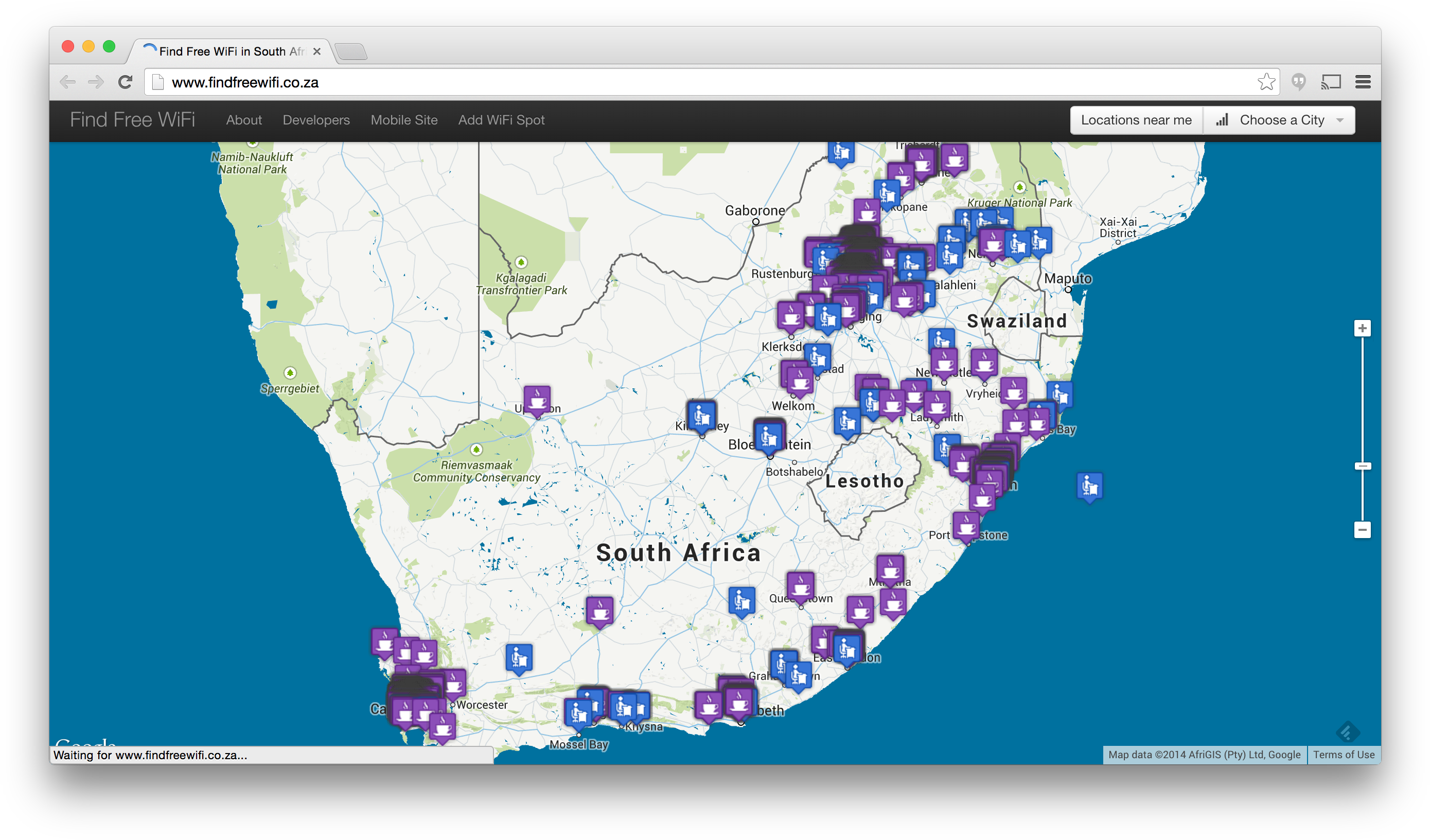Open the About page link
The width and height of the screenshot is (1430, 840).
(x=244, y=120)
